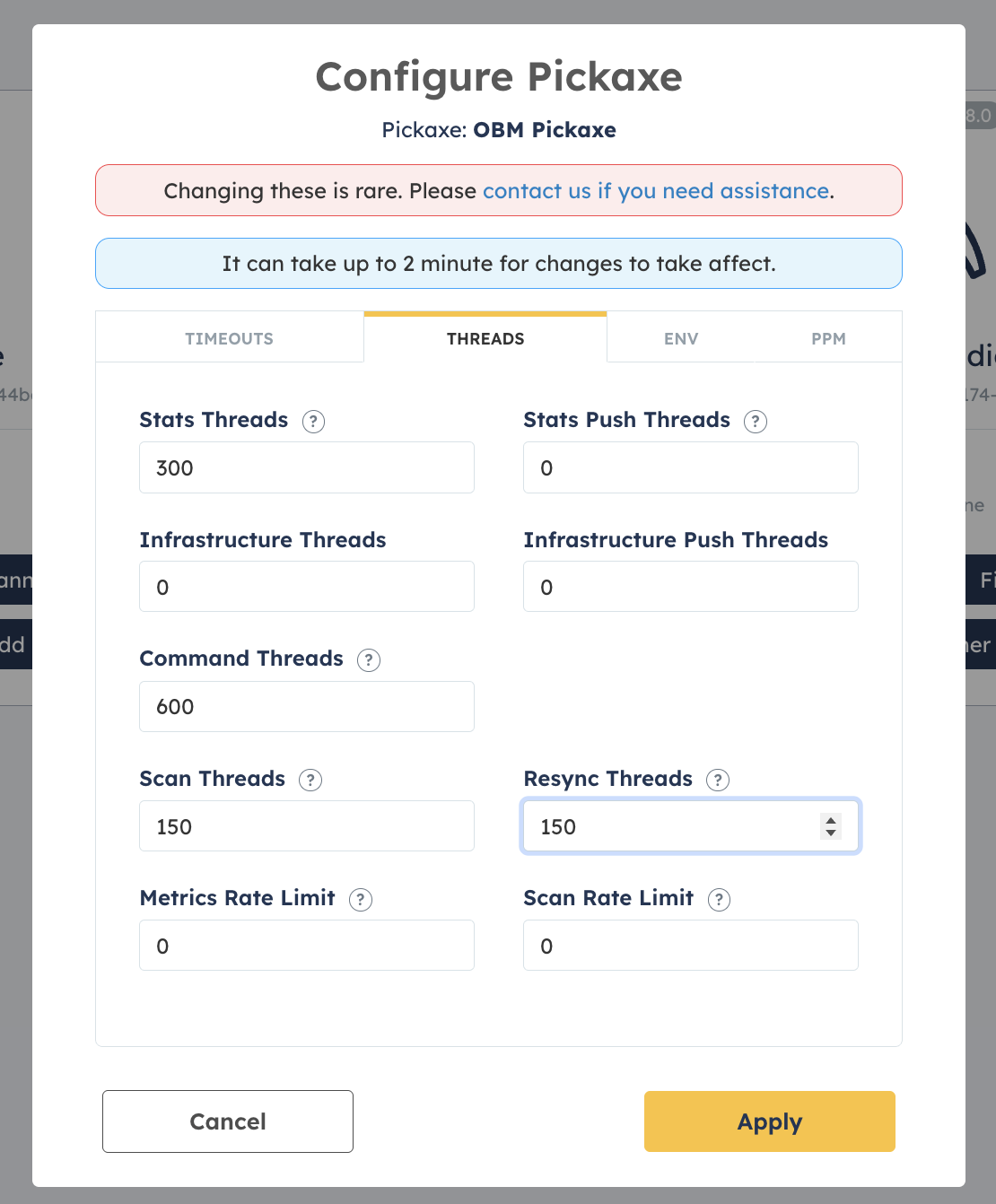Image resolution: width=996 pixels, height=1204 pixels.
Task: Switch to the PPM tab
Action: click(x=828, y=338)
